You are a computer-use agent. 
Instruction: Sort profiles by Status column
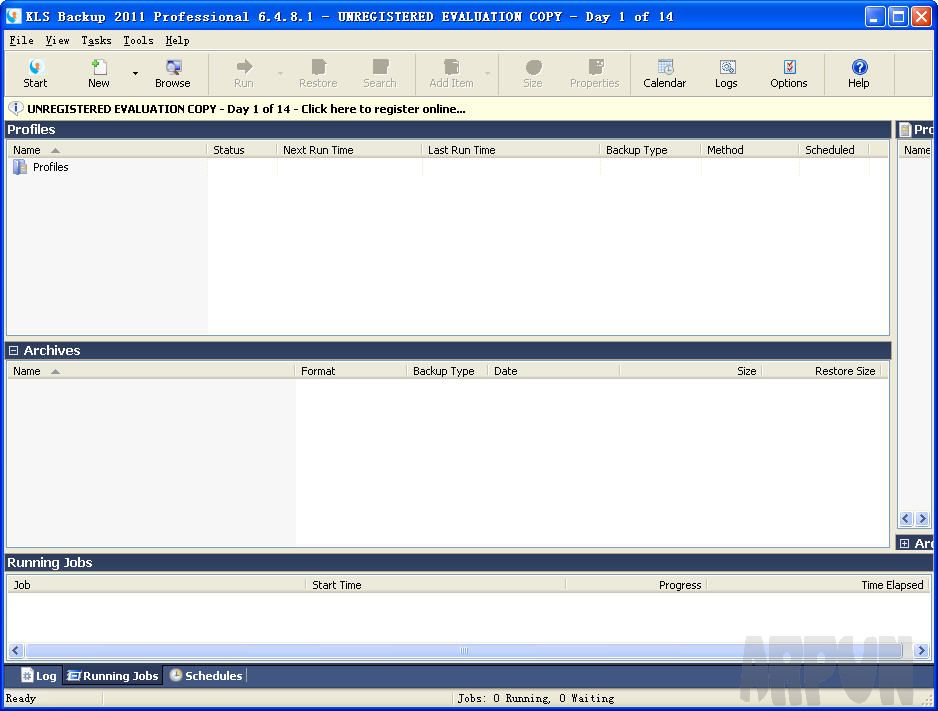242,150
